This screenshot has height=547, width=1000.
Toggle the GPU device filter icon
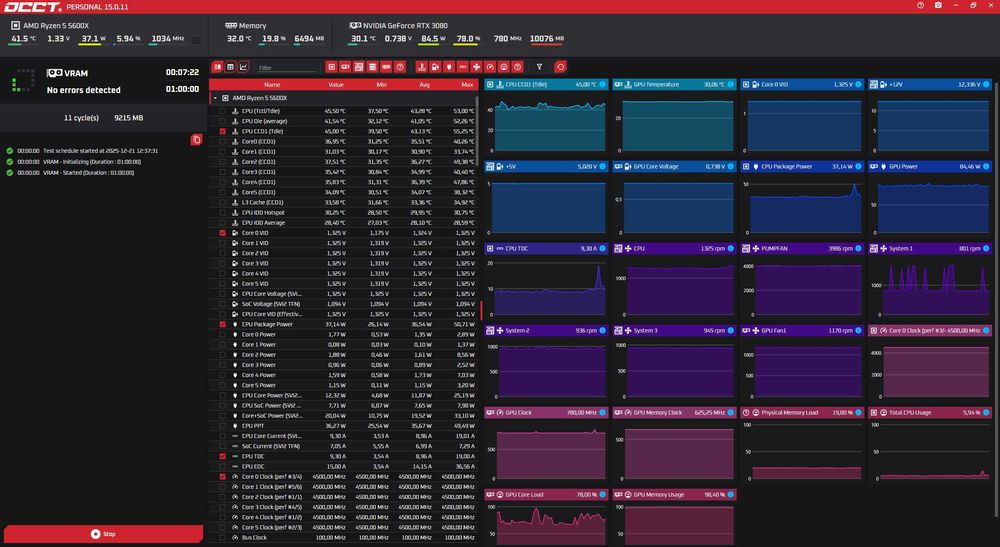tap(345, 67)
